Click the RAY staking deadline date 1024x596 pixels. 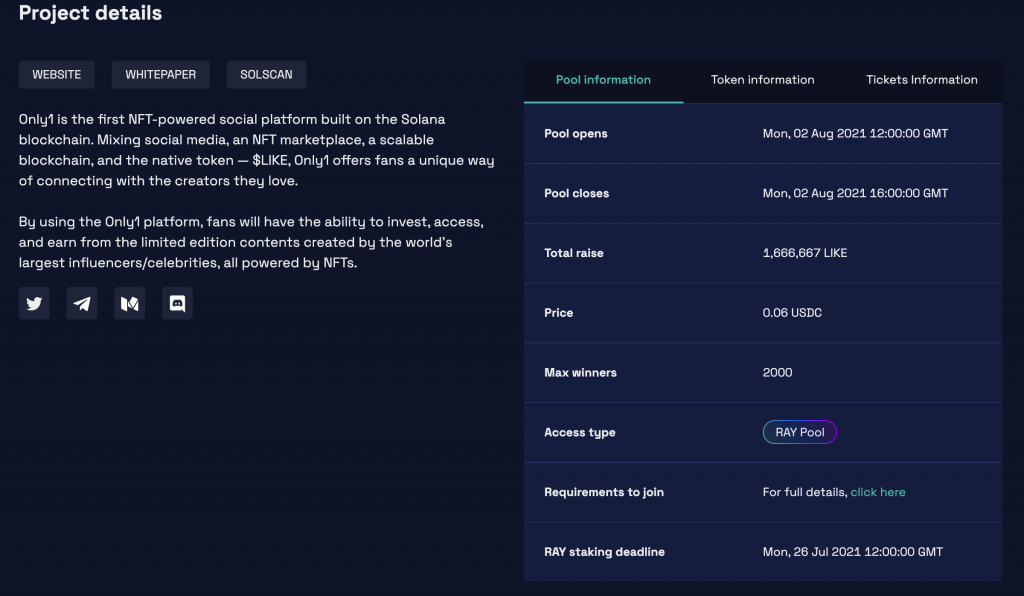click(852, 552)
